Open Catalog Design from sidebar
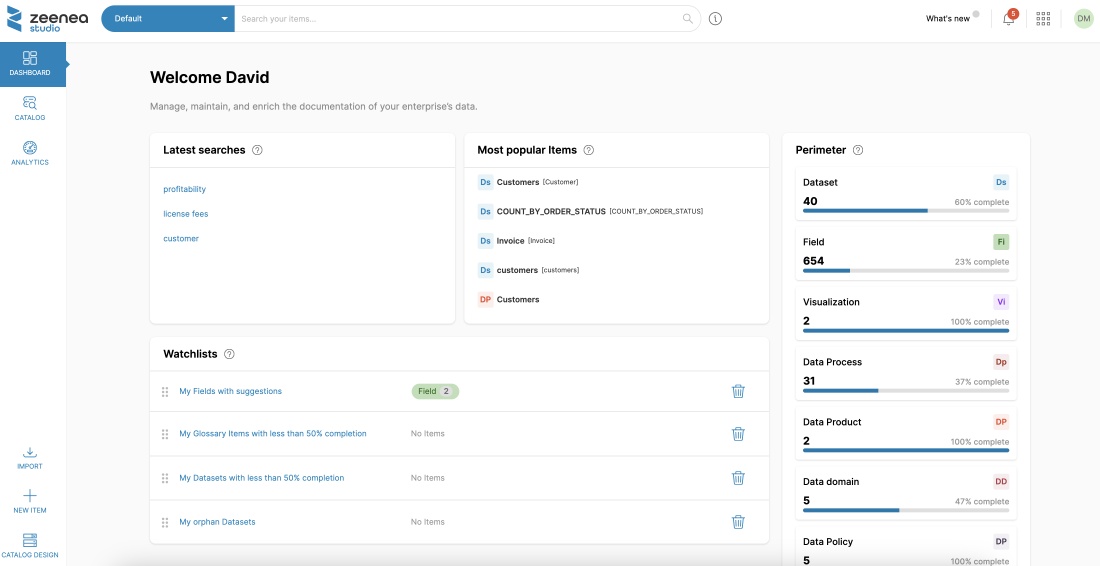The width and height of the screenshot is (1100, 566). coord(30,545)
